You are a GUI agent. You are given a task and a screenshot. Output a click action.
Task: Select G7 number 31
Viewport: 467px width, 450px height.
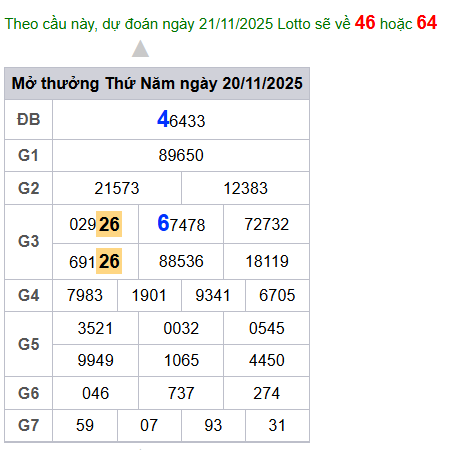click(277, 425)
